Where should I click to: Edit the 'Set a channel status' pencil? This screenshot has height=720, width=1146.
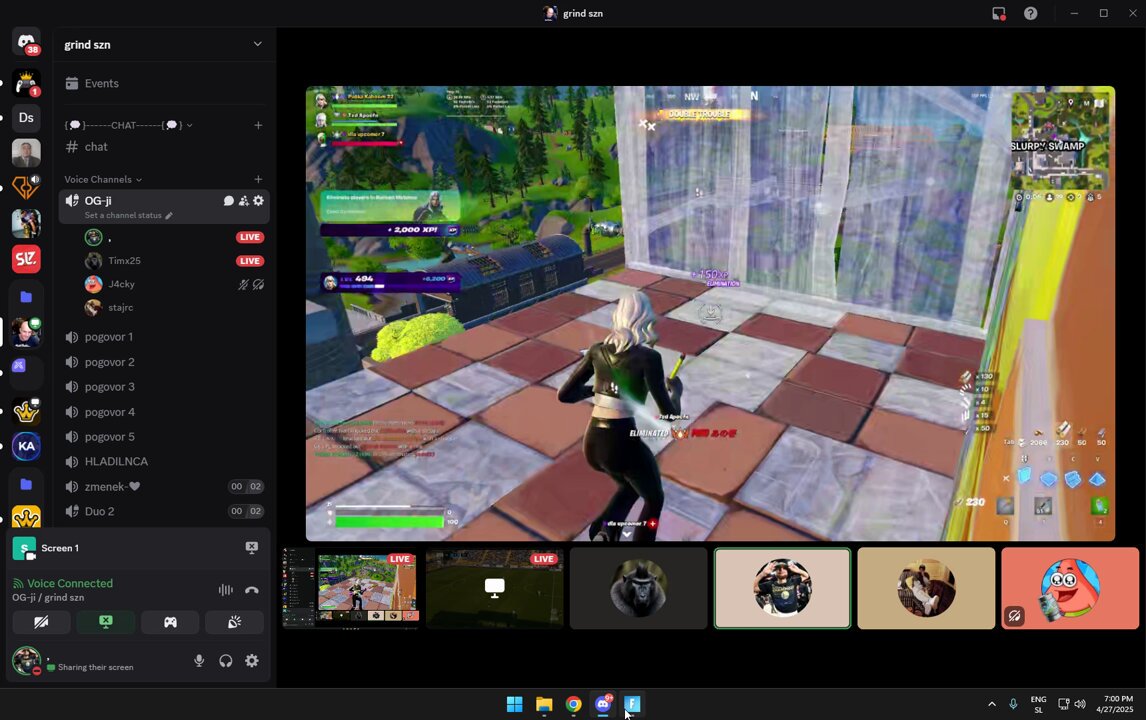tap(169, 216)
